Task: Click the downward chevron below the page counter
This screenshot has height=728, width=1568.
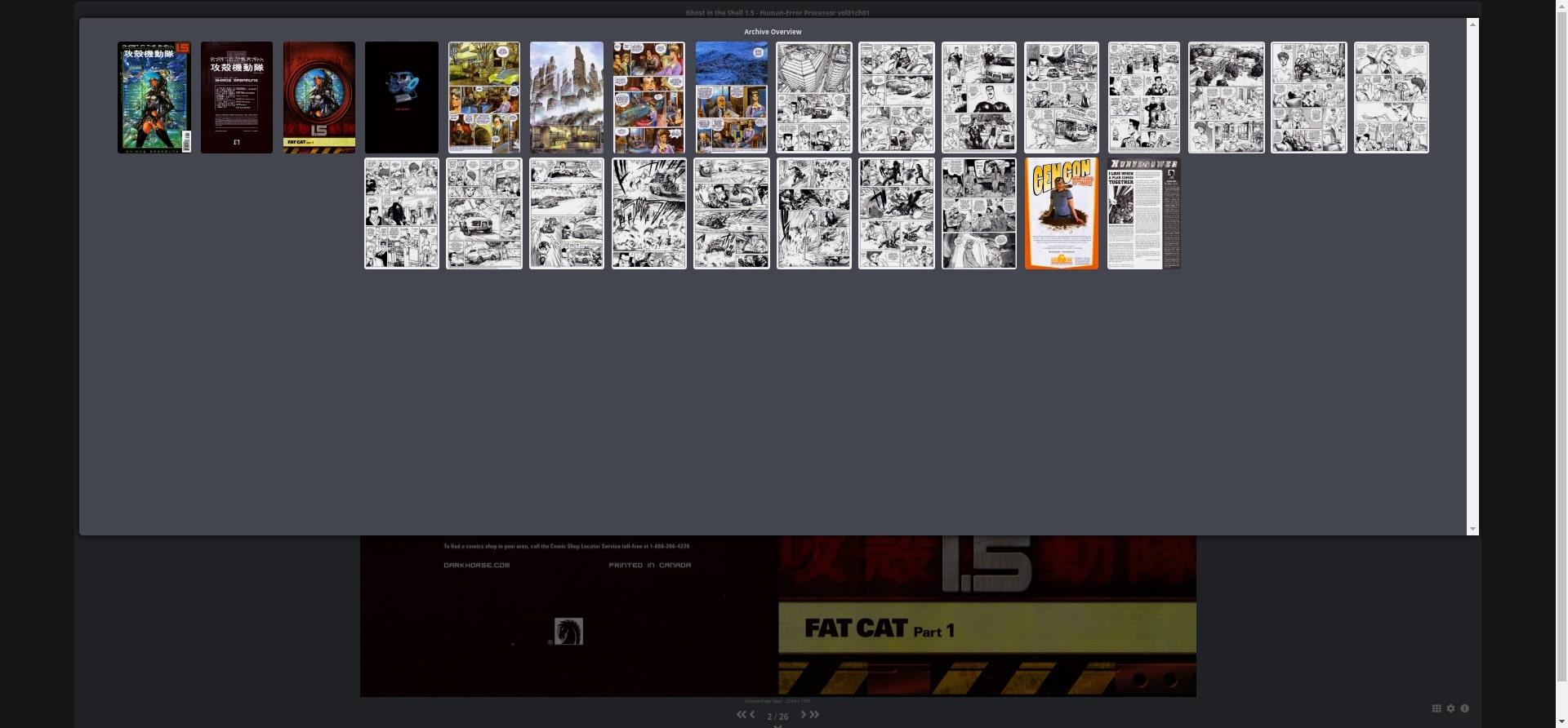Action: (777, 726)
